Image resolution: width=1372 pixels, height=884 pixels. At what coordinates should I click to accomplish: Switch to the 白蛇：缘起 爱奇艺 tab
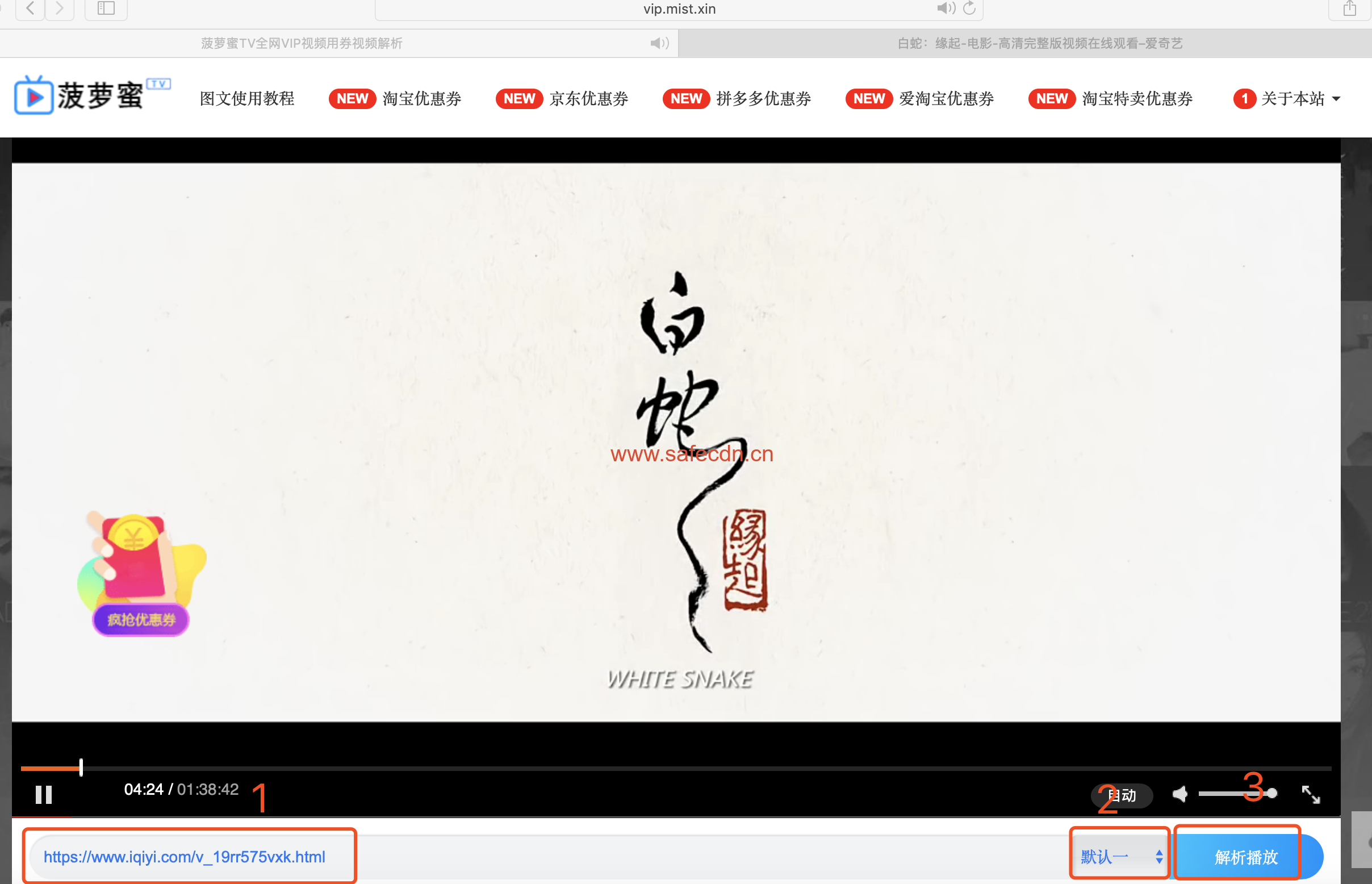1026,43
